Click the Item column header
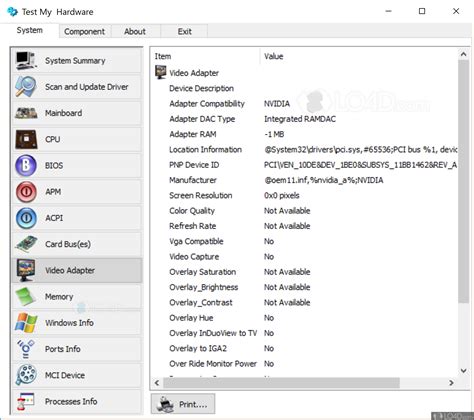The width and height of the screenshot is (474, 420). 205,56
